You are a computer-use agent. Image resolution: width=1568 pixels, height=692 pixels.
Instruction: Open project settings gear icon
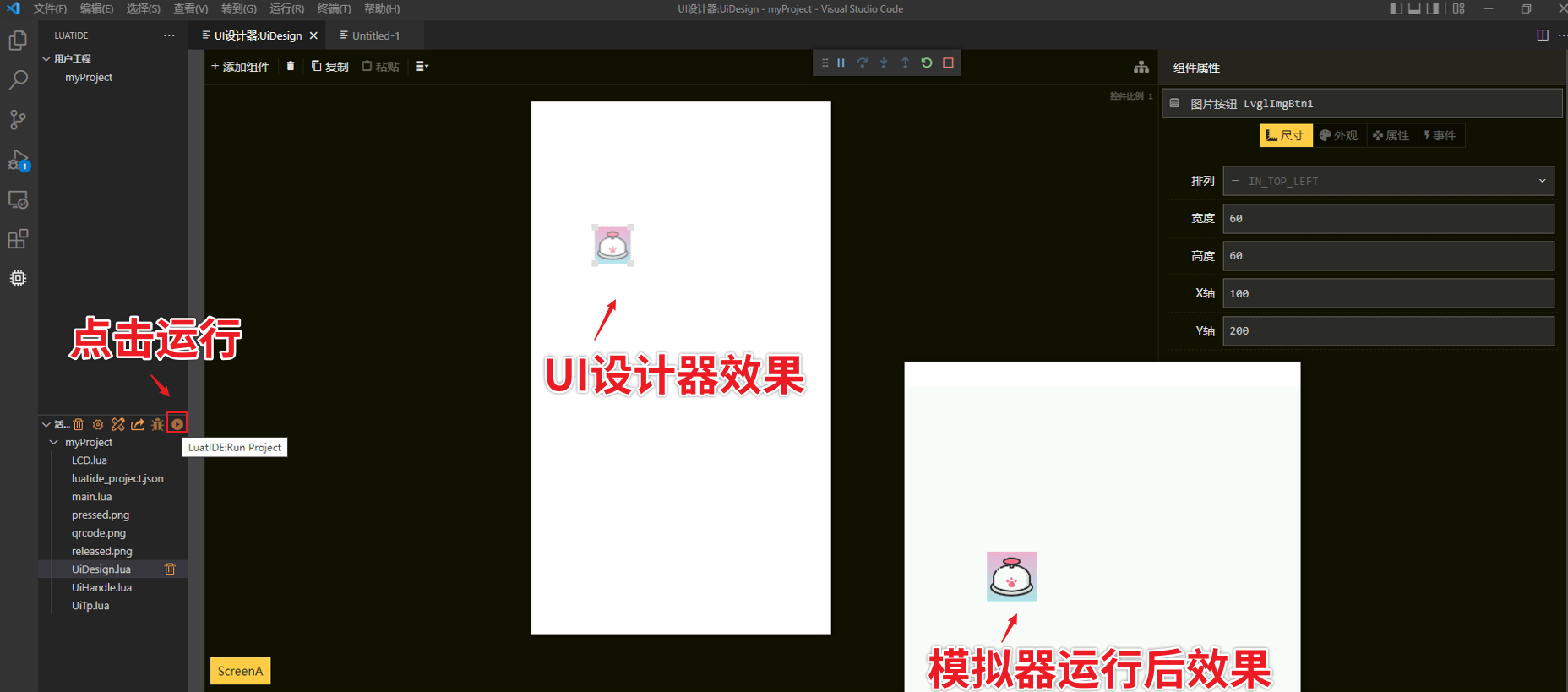click(98, 424)
